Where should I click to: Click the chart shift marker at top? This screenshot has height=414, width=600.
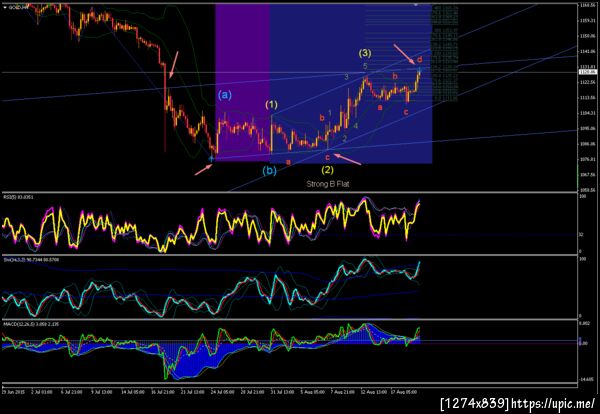coord(416,5)
